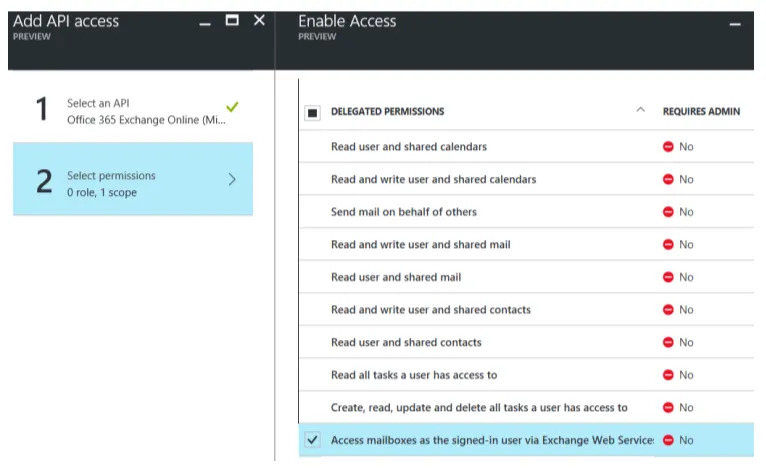The image size is (766, 471).
Task: Click the red icon on Read user and shared mail row
Action: [668, 277]
